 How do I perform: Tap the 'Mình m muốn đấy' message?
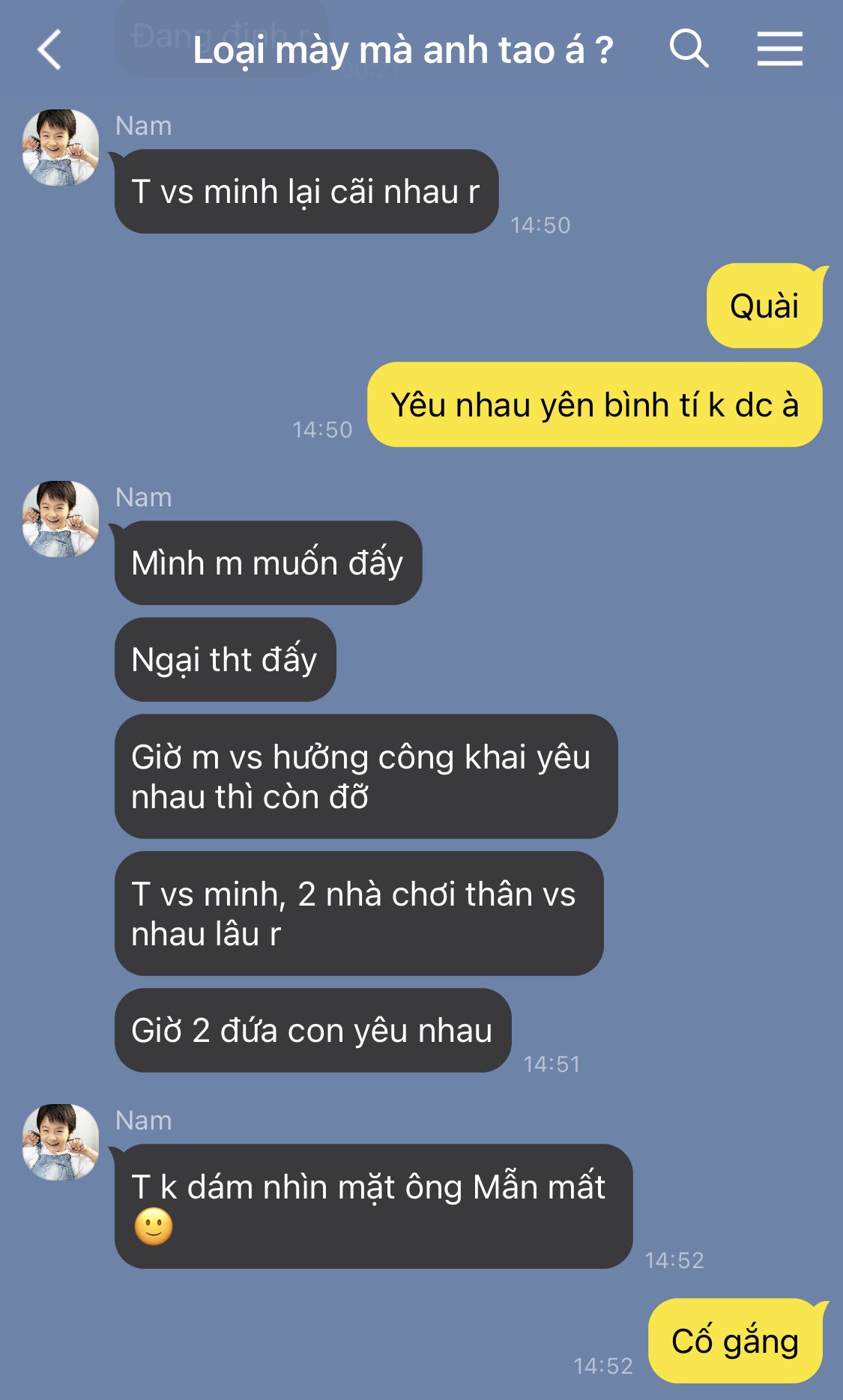click(268, 563)
